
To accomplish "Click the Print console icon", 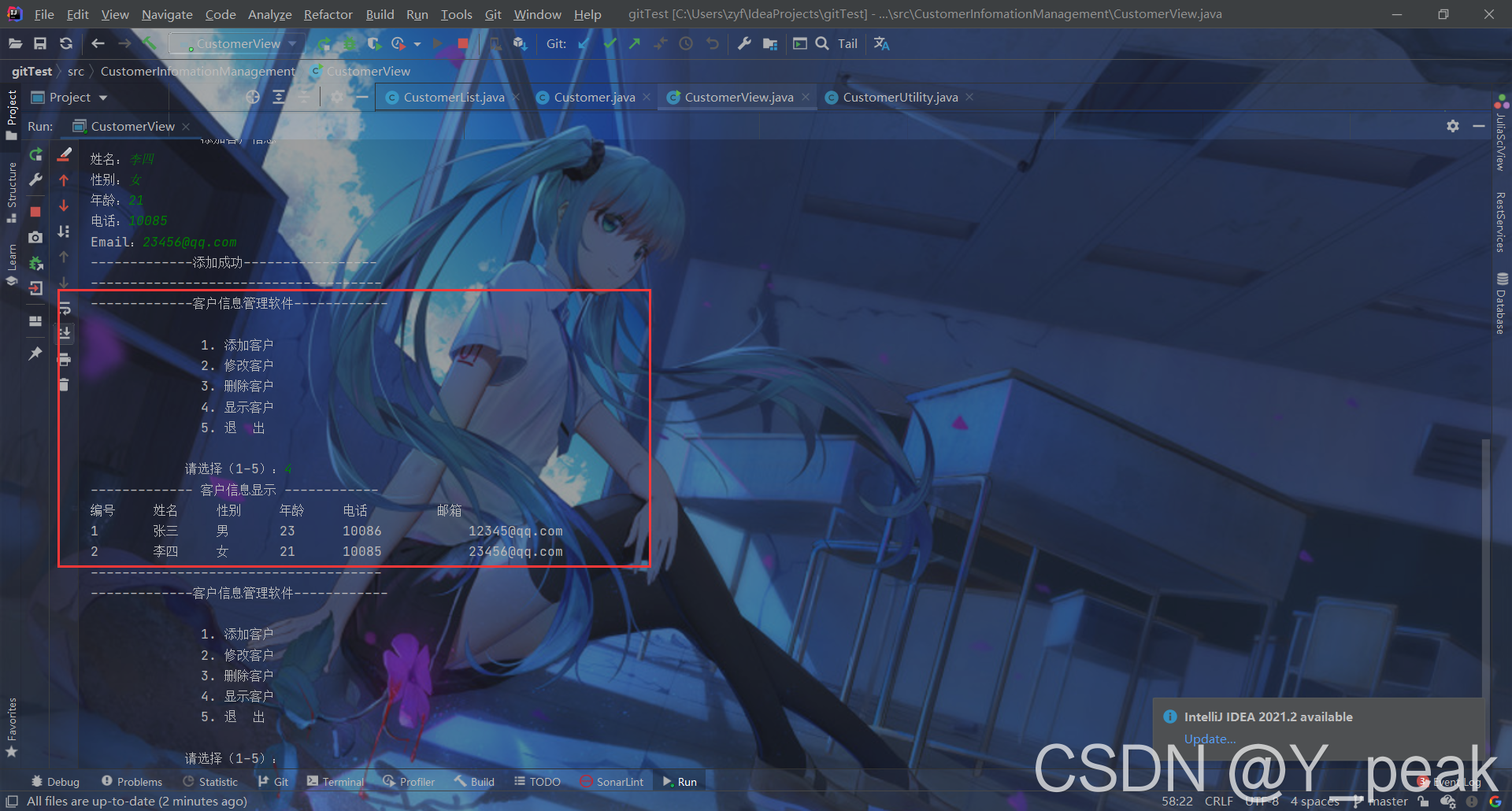I will coord(65,359).
